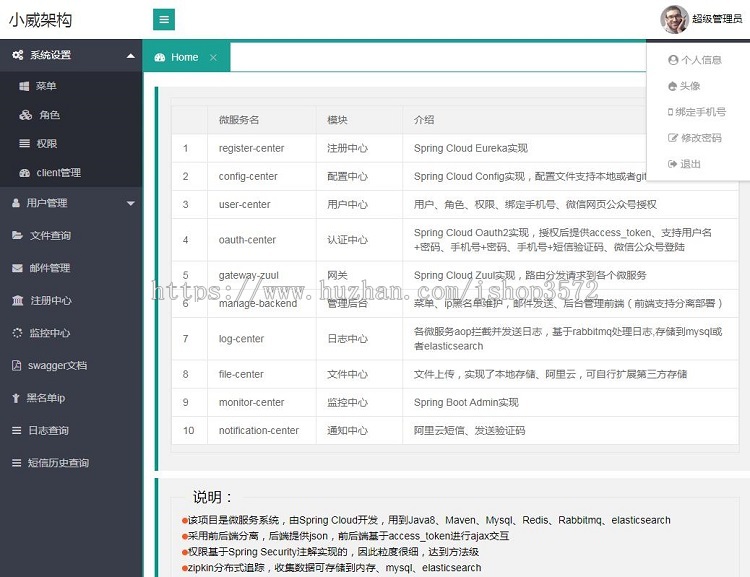
Task: Open the 权限 sidebar item
Action: coord(71,144)
